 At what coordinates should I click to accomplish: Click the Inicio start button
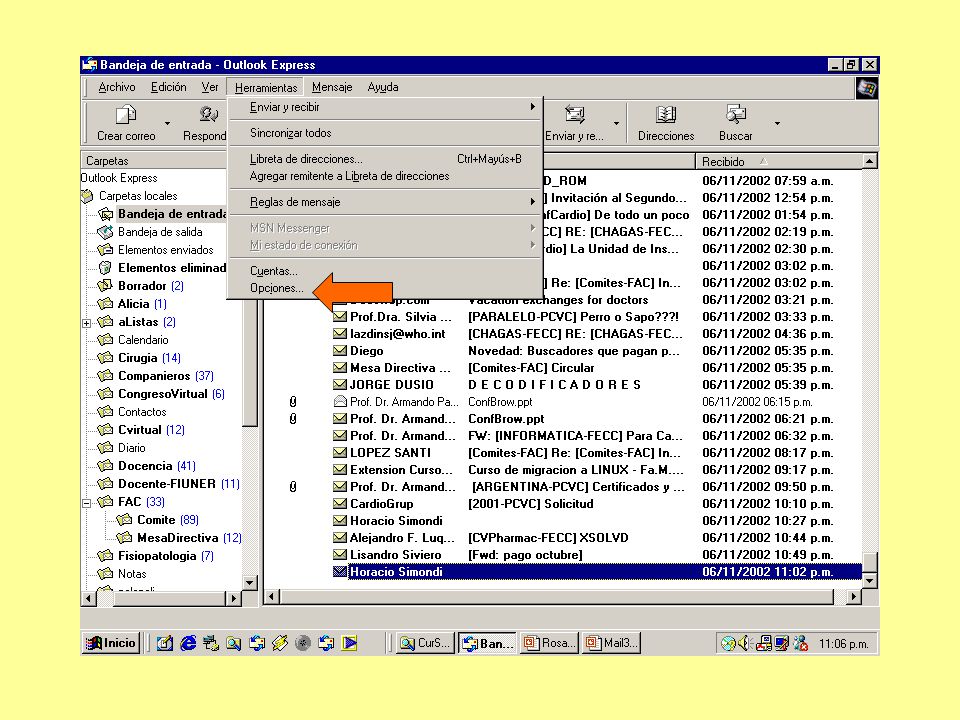(x=111, y=643)
